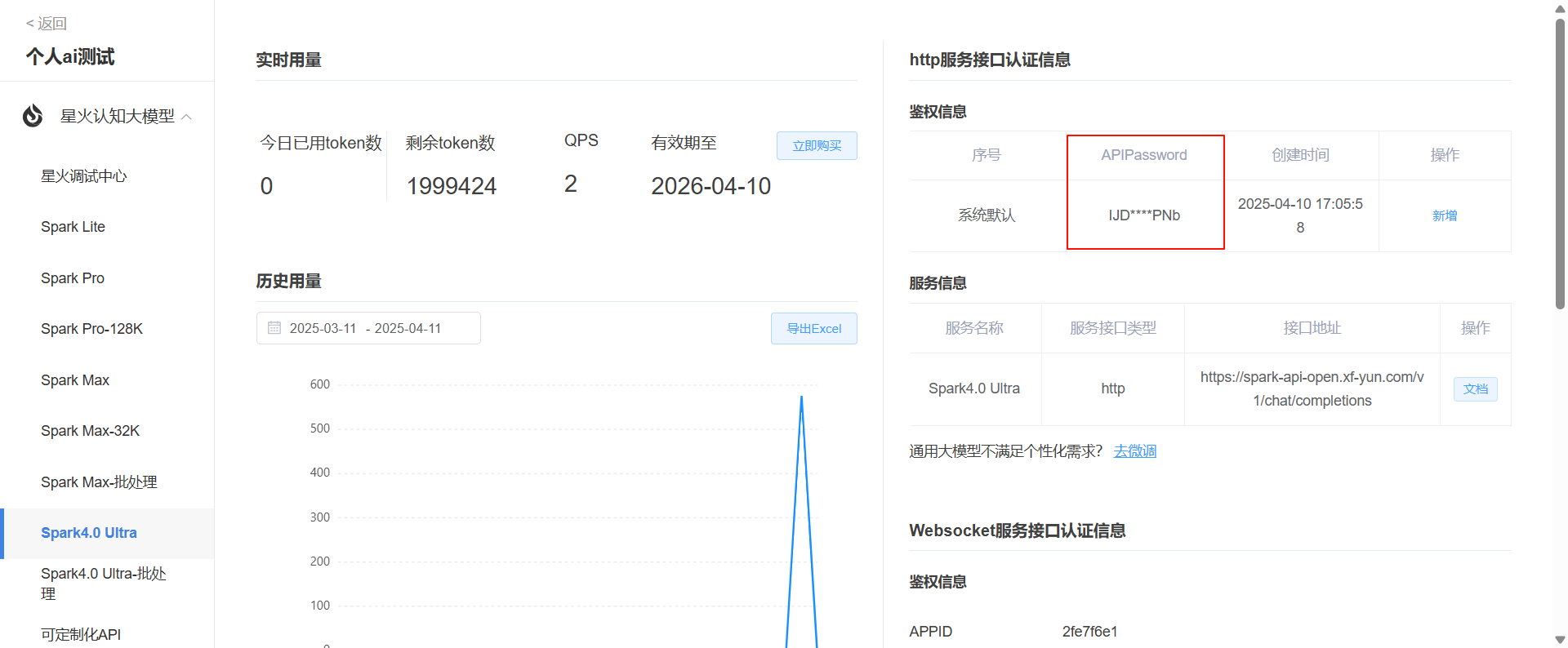Select Spark Pro in sidebar

(73, 278)
